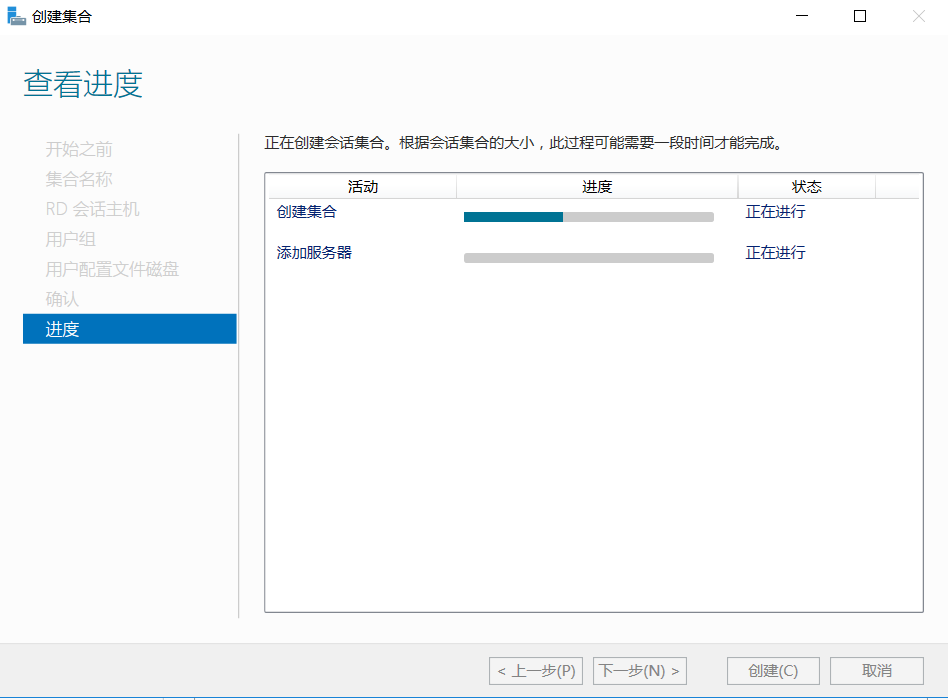The width and height of the screenshot is (948, 700).
Task: Maximize the 创建集合 wizard window
Action: (860, 16)
